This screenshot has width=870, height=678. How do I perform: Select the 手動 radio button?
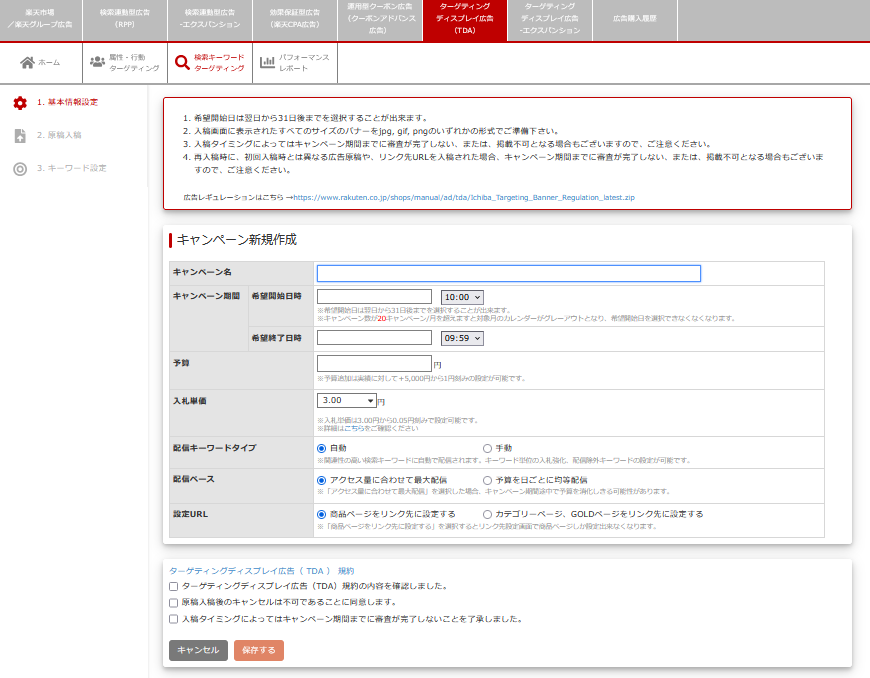tap(486, 447)
